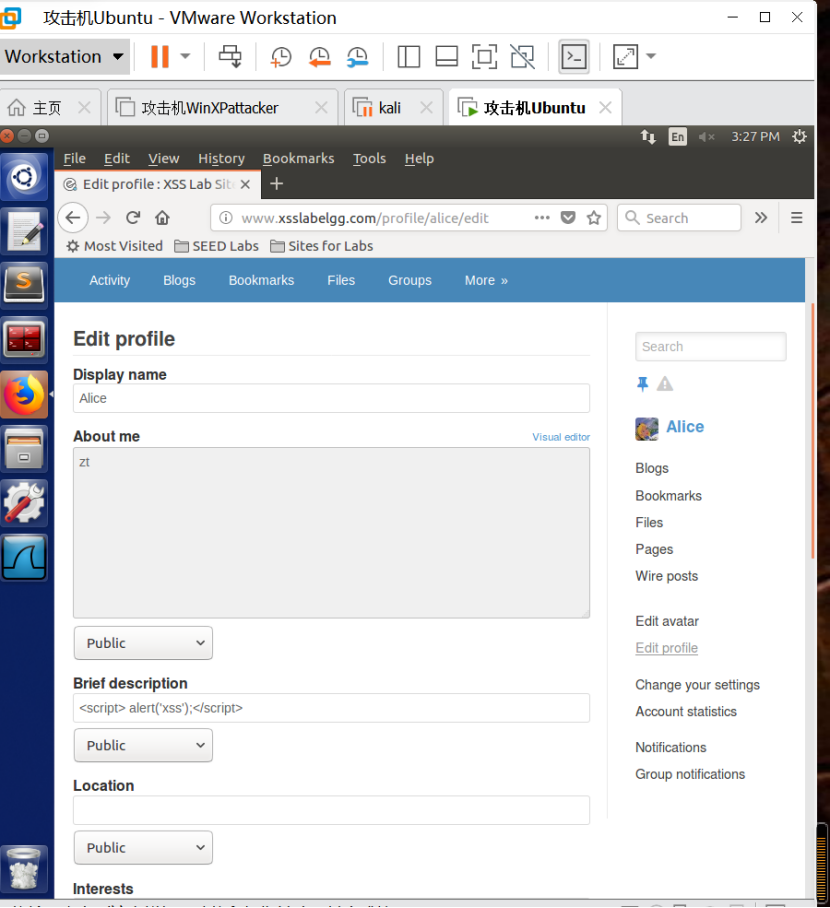Open Wire posts in sidebar
This screenshot has width=830, height=908.
point(667,576)
